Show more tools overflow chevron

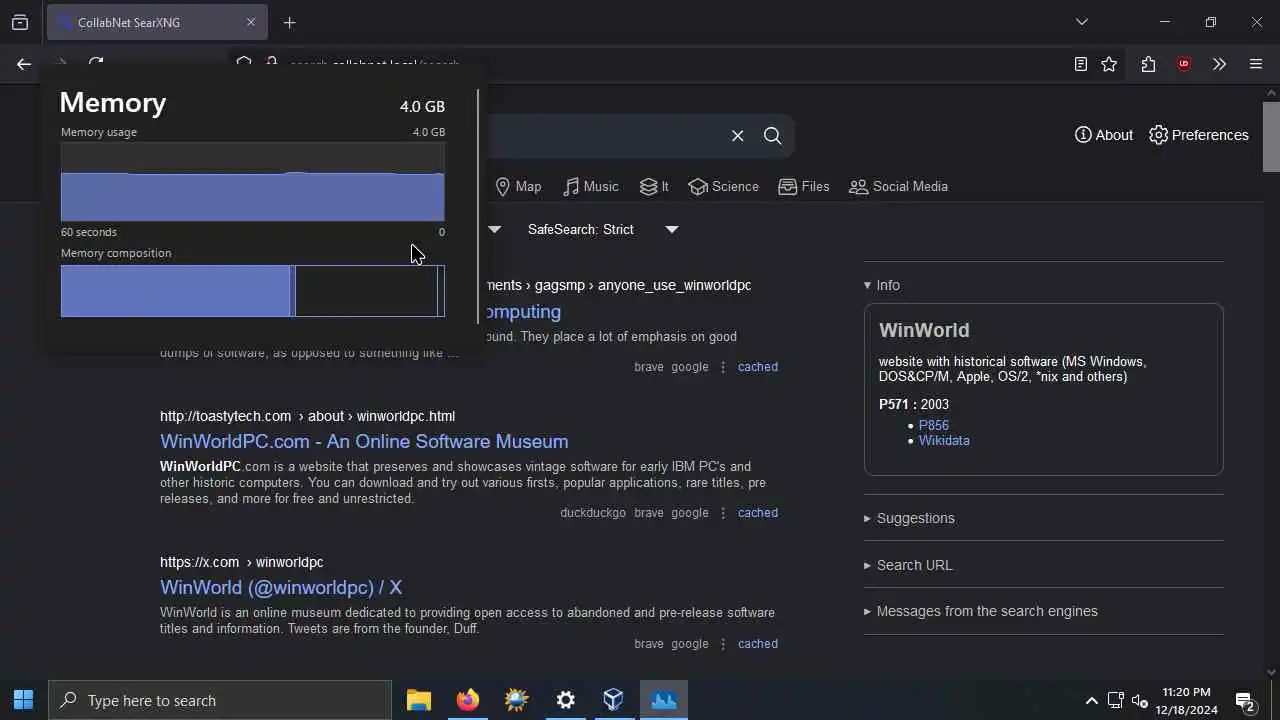click(x=1219, y=64)
